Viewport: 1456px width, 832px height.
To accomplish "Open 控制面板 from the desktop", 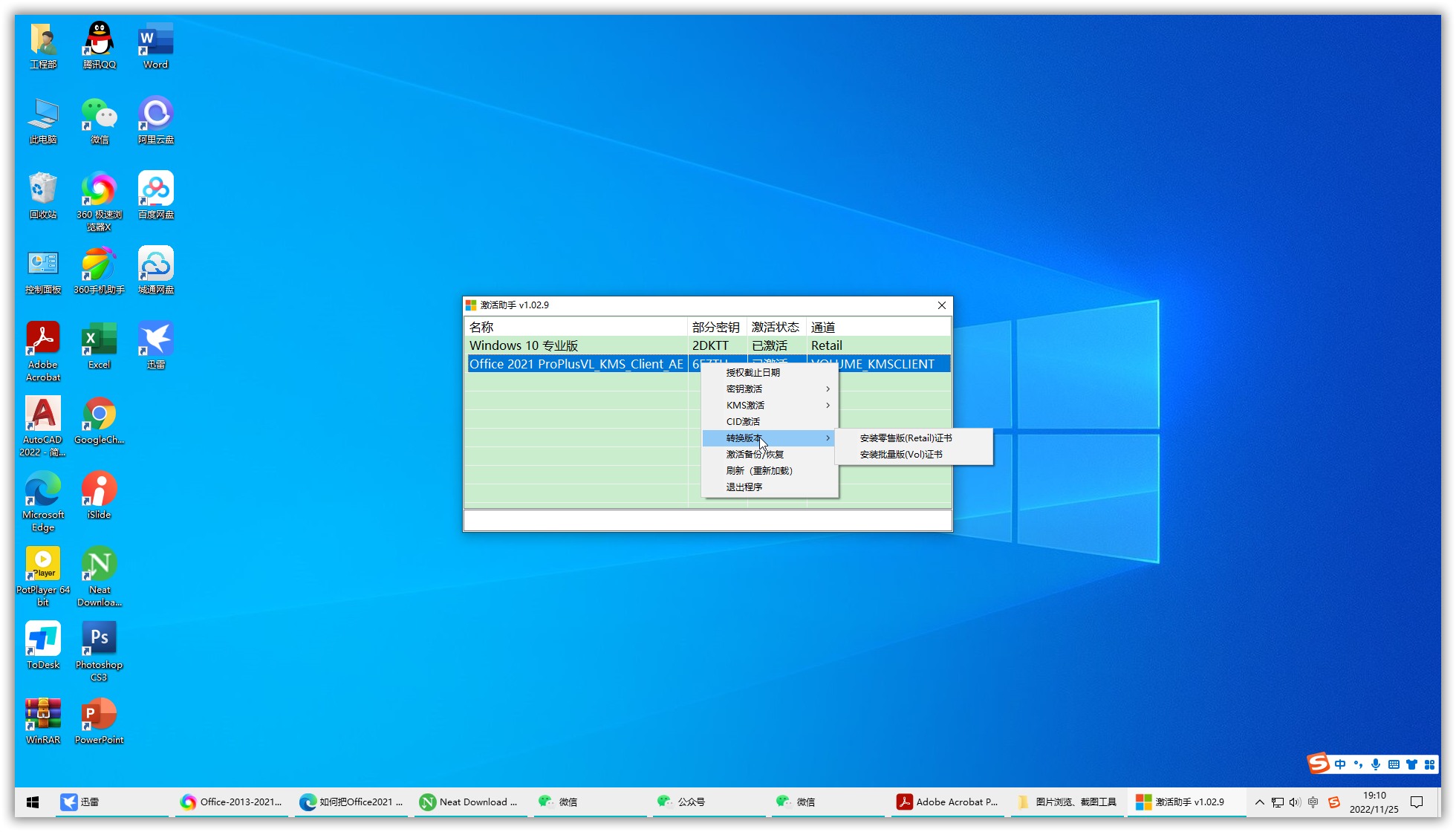I will (x=43, y=270).
